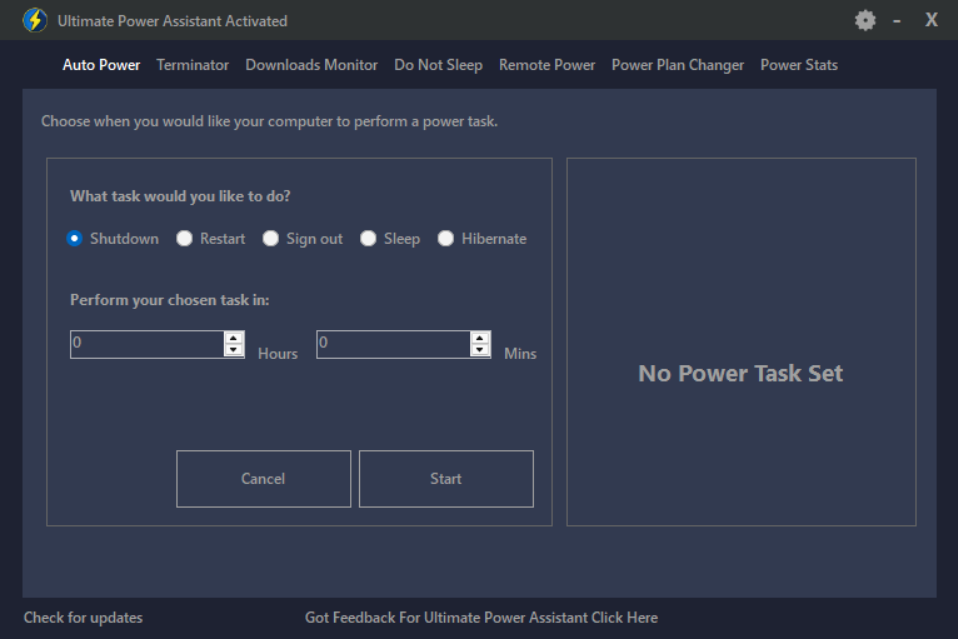
Task: Switch to the Terminator tab
Action: [192, 65]
